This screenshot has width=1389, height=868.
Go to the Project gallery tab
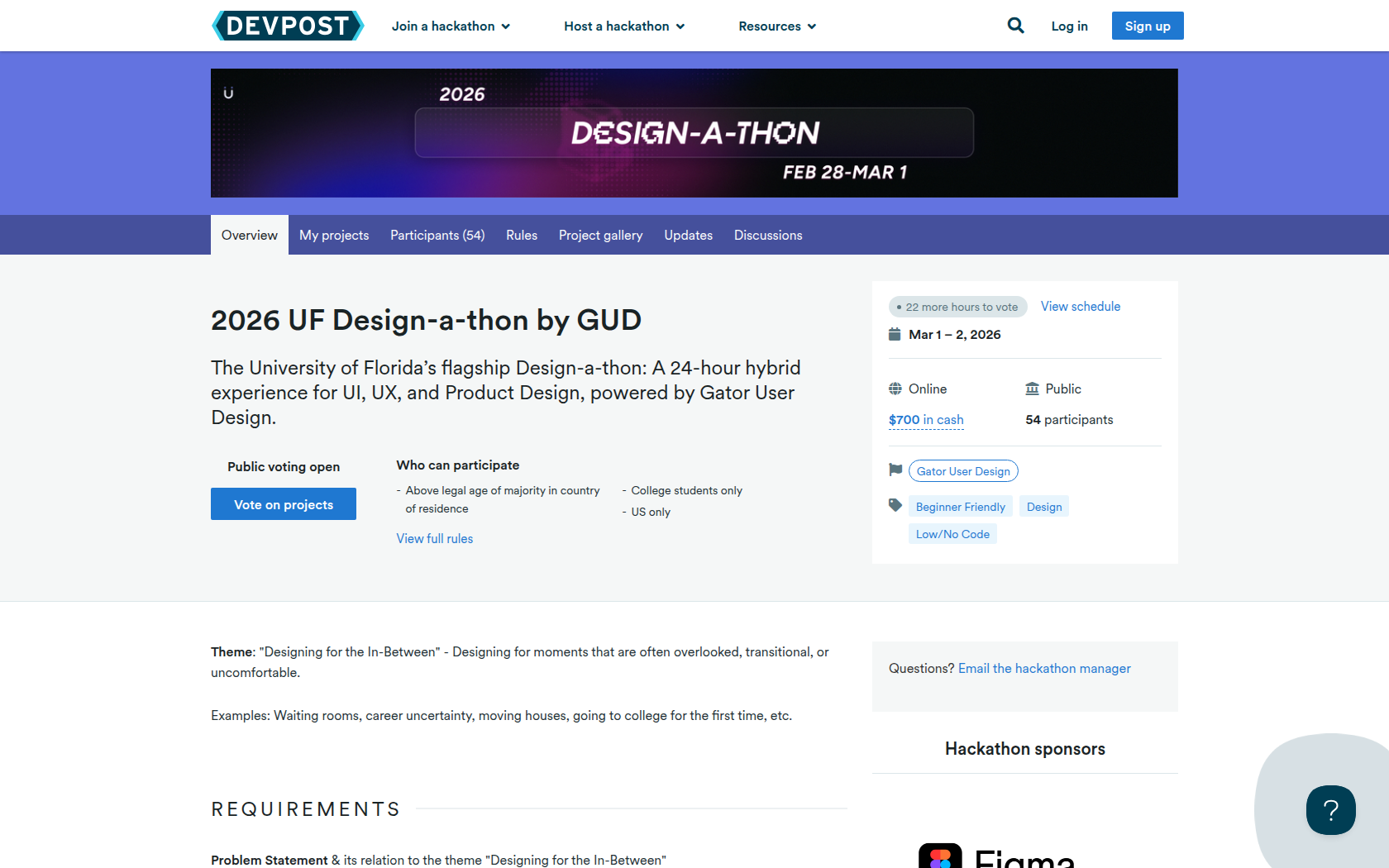point(600,236)
